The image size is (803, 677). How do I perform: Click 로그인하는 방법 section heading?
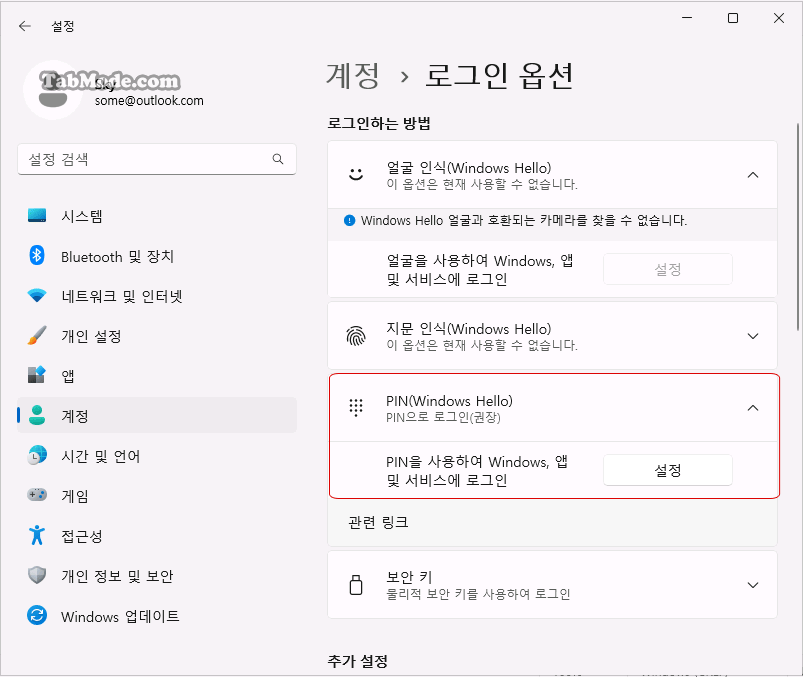click(379, 123)
